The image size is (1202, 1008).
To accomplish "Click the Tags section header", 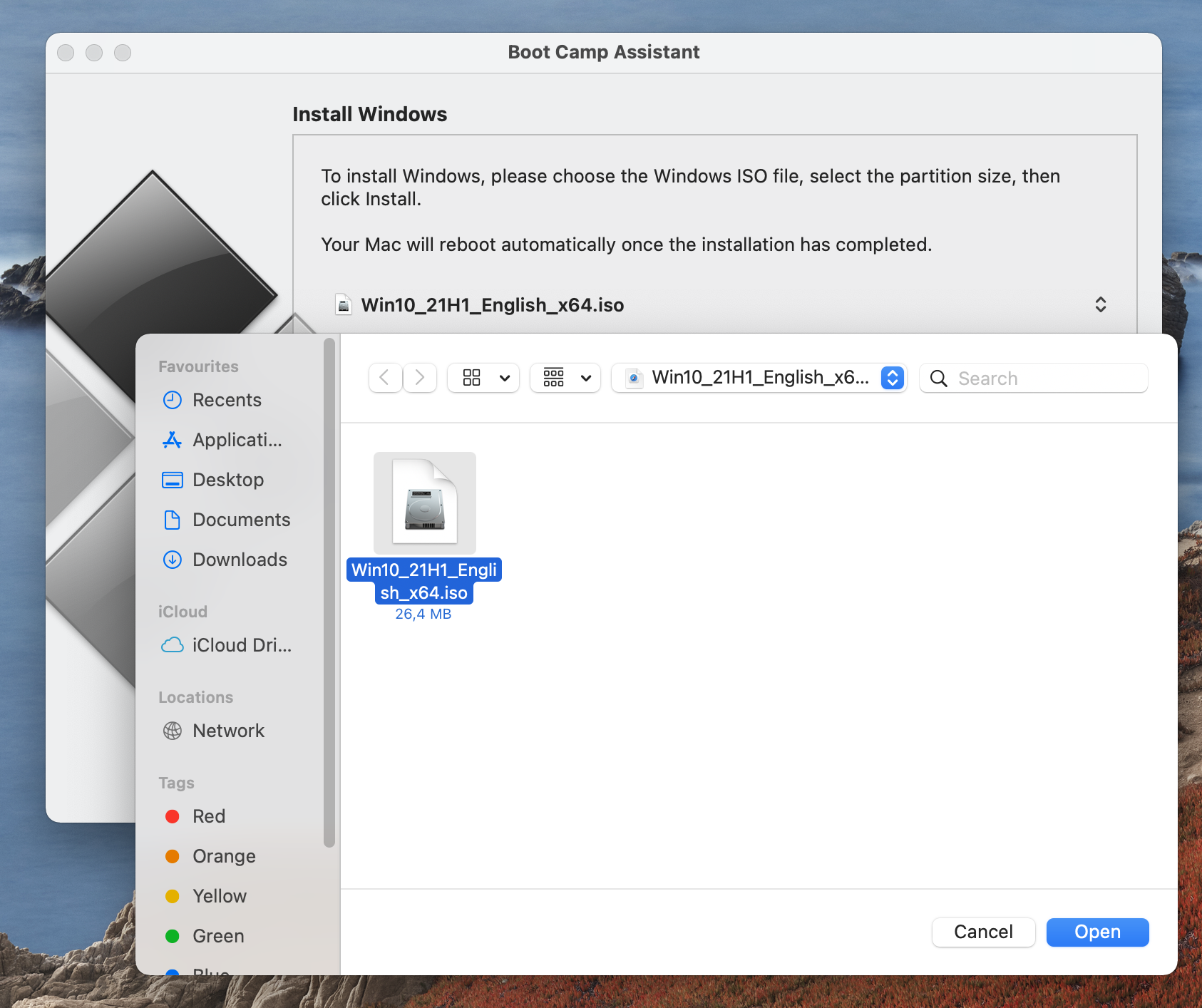I will pyautogui.click(x=176, y=783).
